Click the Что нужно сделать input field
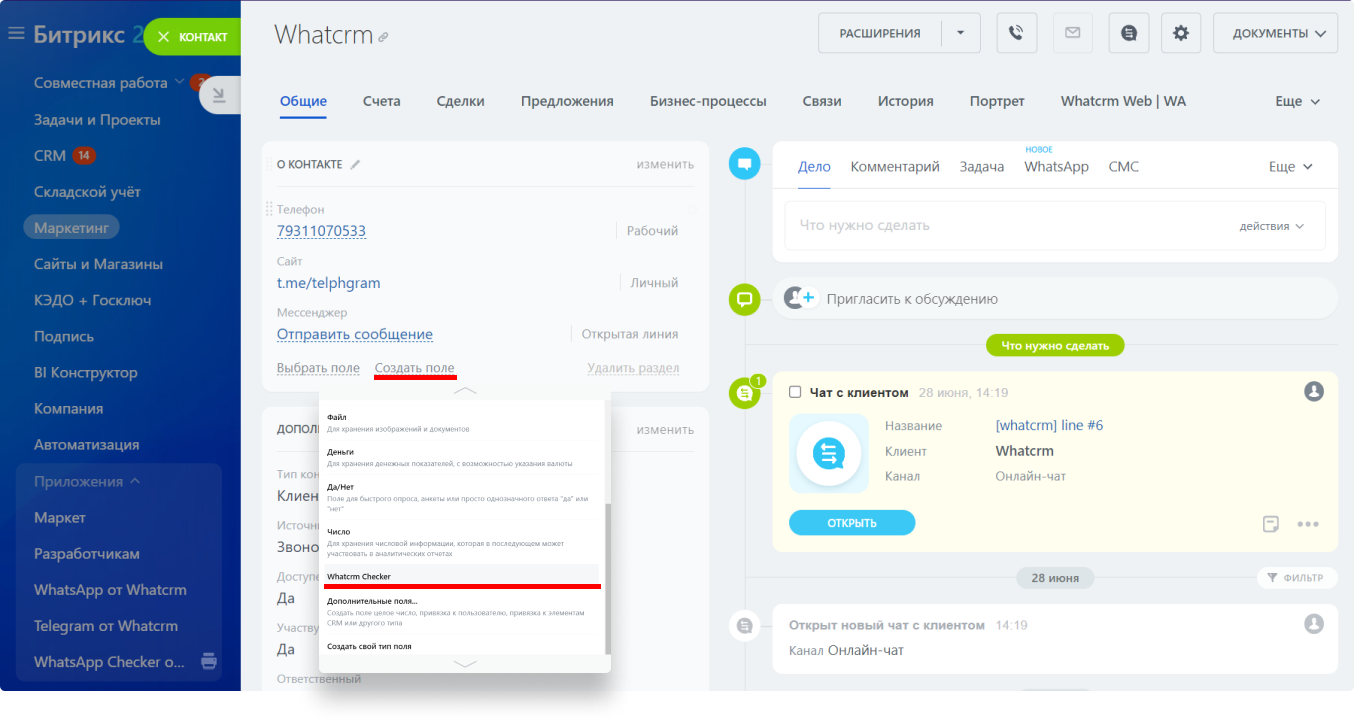 pyautogui.click(x=1000, y=226)
